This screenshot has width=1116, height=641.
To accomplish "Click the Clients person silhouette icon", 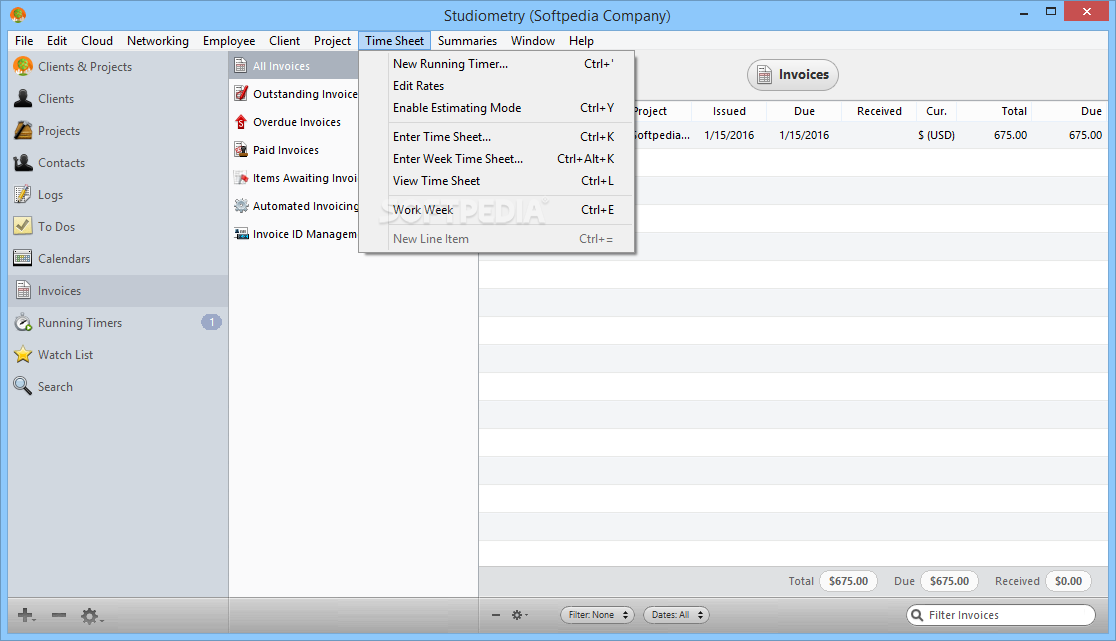I will pos(23,98).
